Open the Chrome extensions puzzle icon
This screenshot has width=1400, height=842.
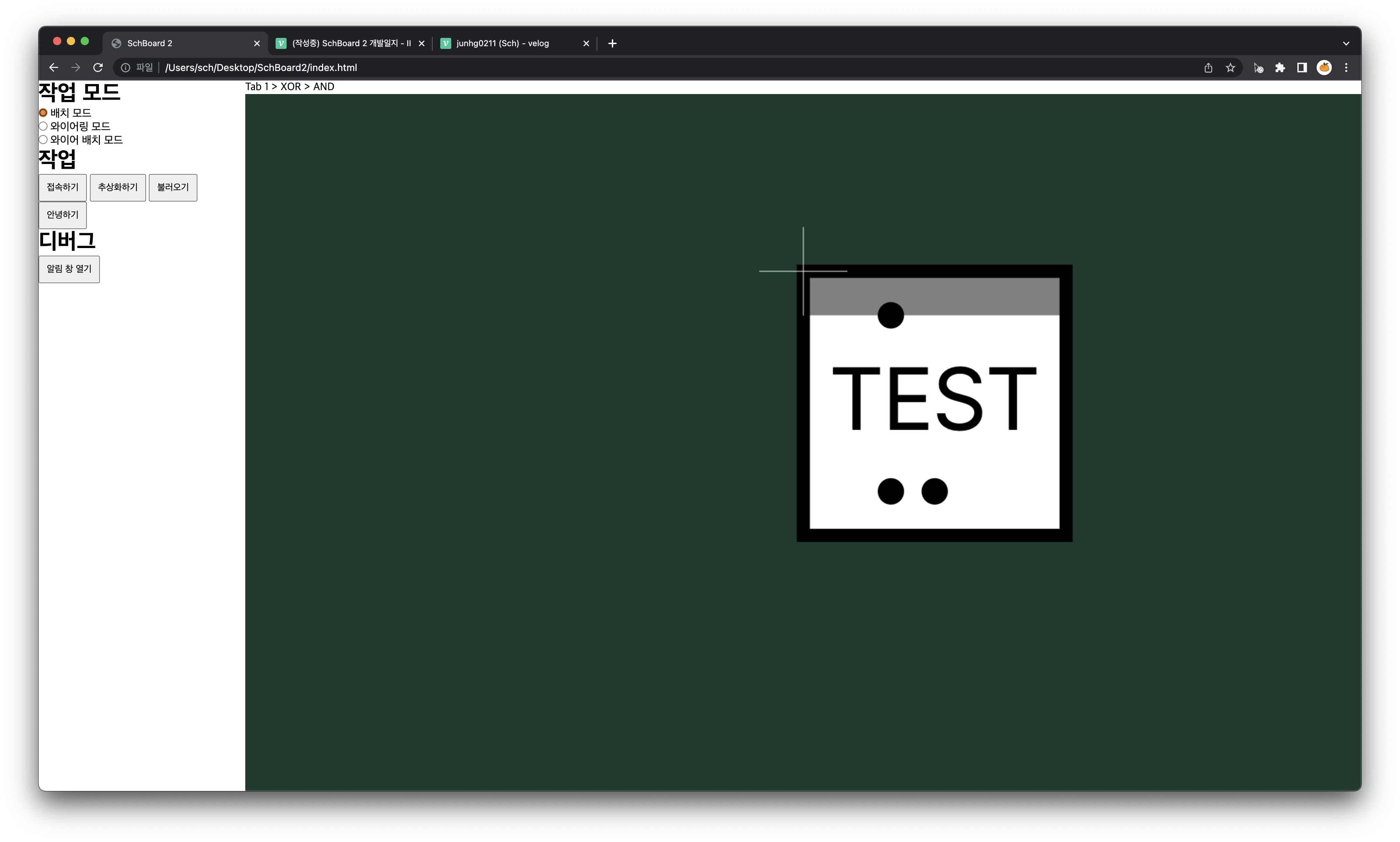1280,68
